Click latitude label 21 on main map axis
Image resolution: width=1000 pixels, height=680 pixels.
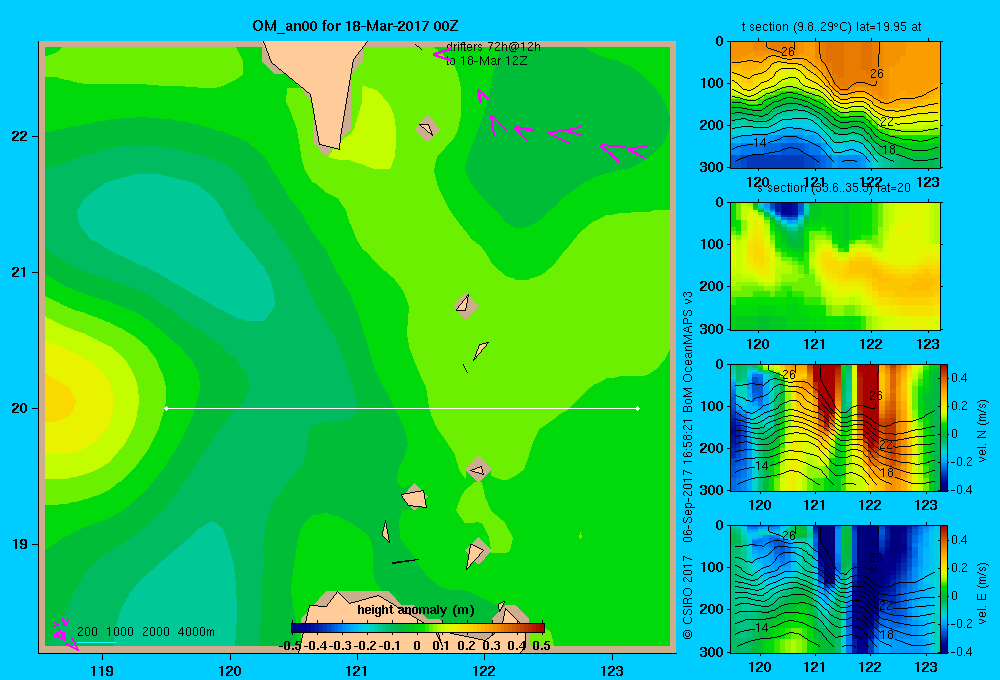tap(20, 272)
